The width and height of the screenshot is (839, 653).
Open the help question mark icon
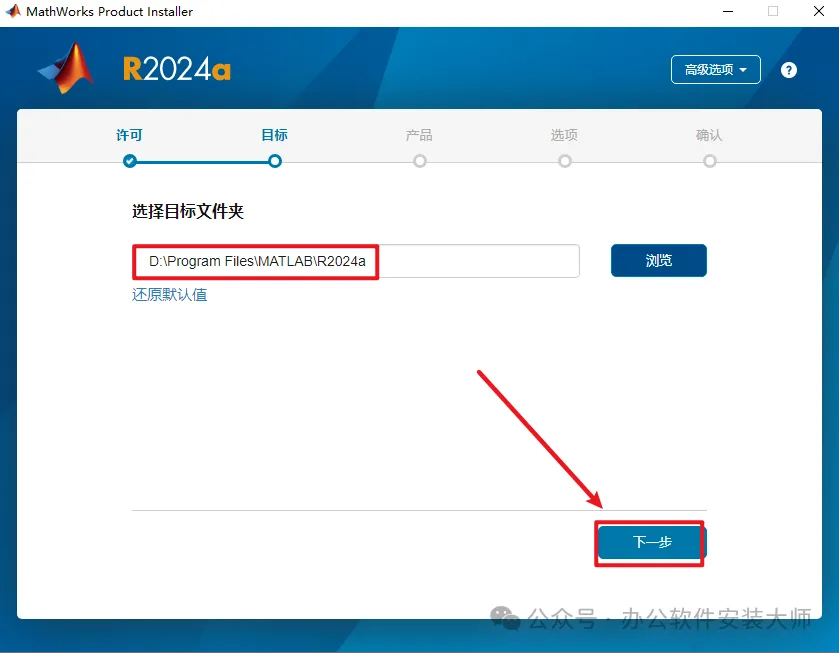tap(788, 70)
